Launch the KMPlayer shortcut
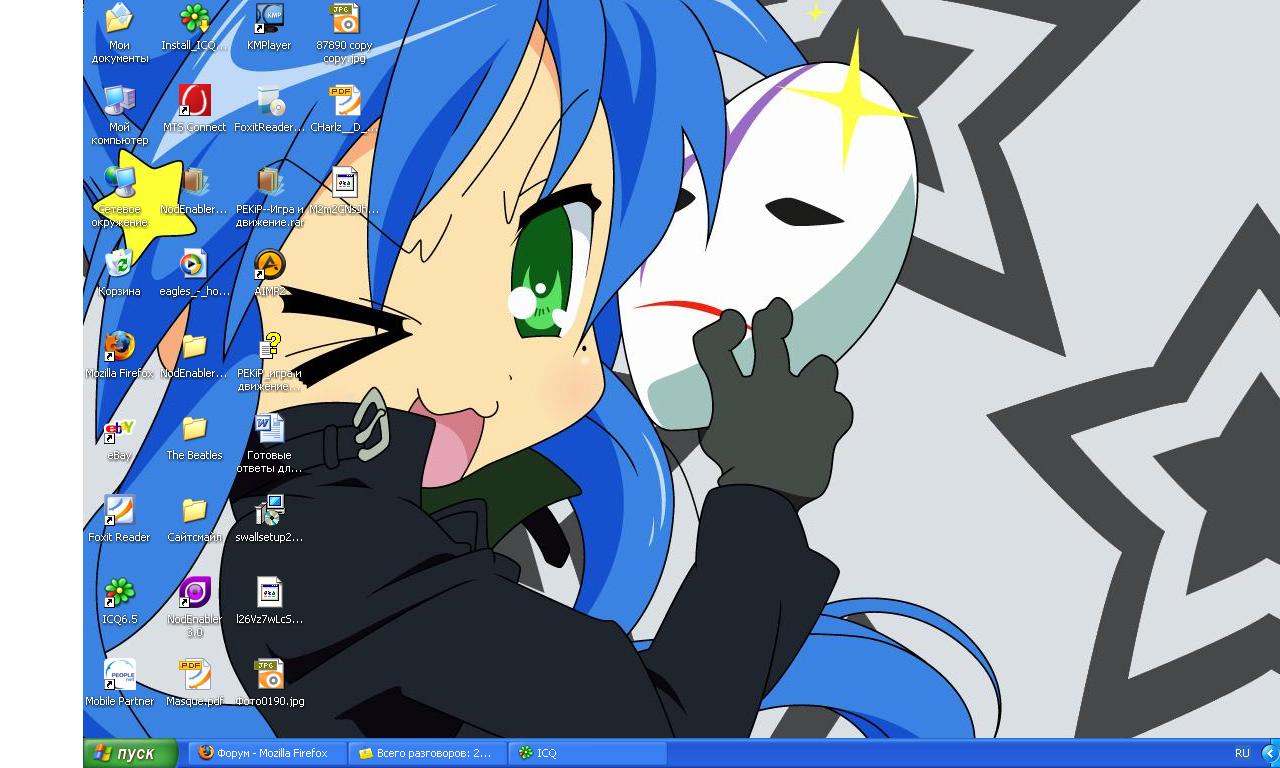The width and height of the screenshot is (1280, 768). [x=269, y=18]
